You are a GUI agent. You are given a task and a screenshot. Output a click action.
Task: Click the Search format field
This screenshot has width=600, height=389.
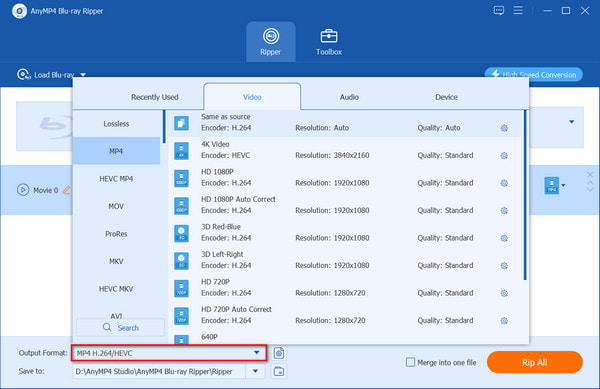121,328
